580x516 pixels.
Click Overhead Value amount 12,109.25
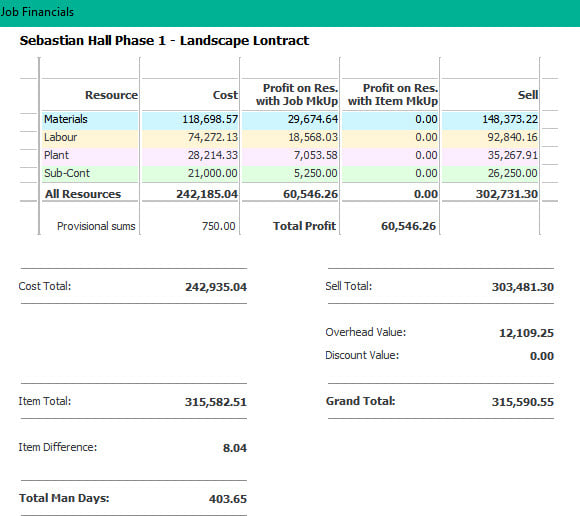coord(526,333)
